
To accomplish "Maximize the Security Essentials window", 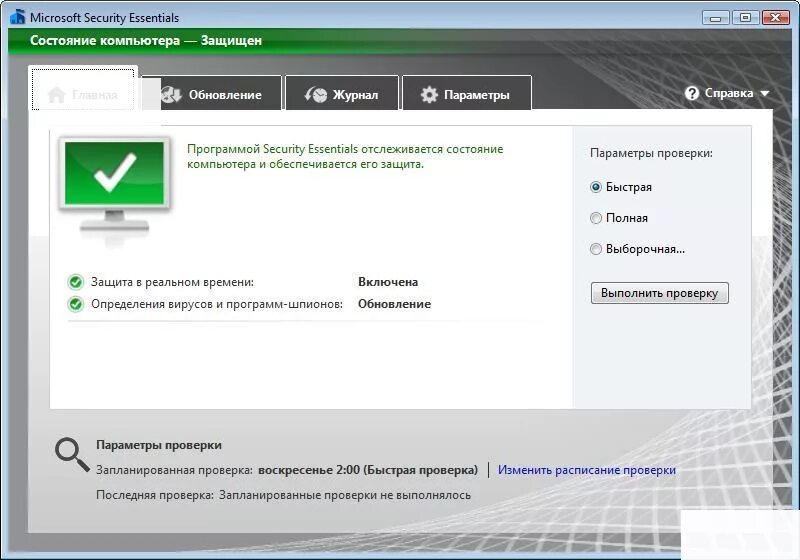I will click(x=745, y=18).
